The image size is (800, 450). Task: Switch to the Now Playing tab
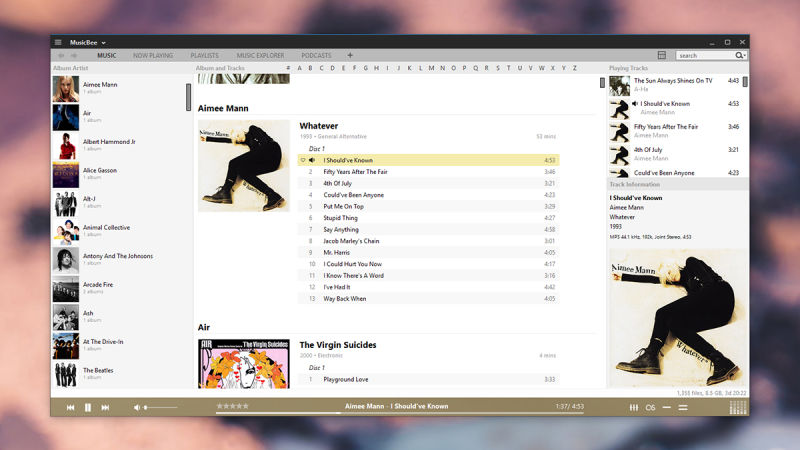pos(153,55)
